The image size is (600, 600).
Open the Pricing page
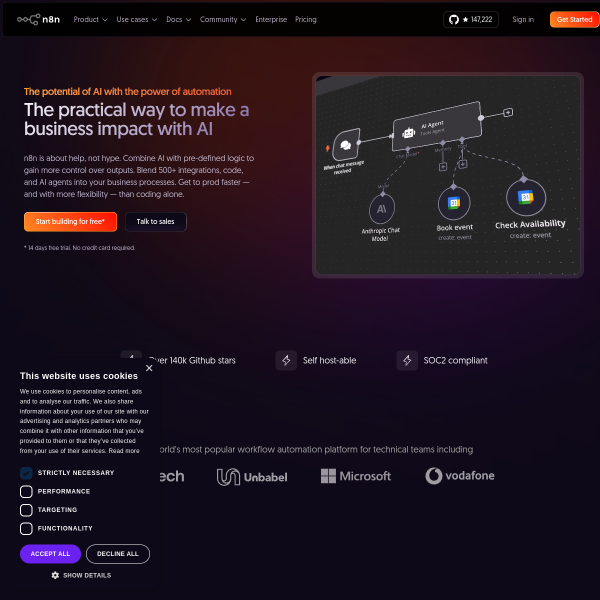pos(305,20)
